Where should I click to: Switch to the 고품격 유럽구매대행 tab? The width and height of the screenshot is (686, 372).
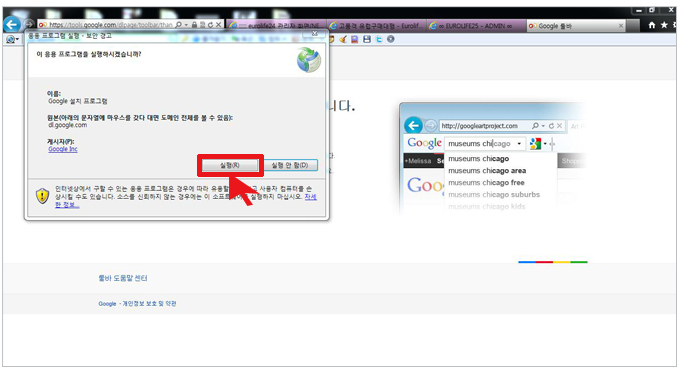coord(377,26)
